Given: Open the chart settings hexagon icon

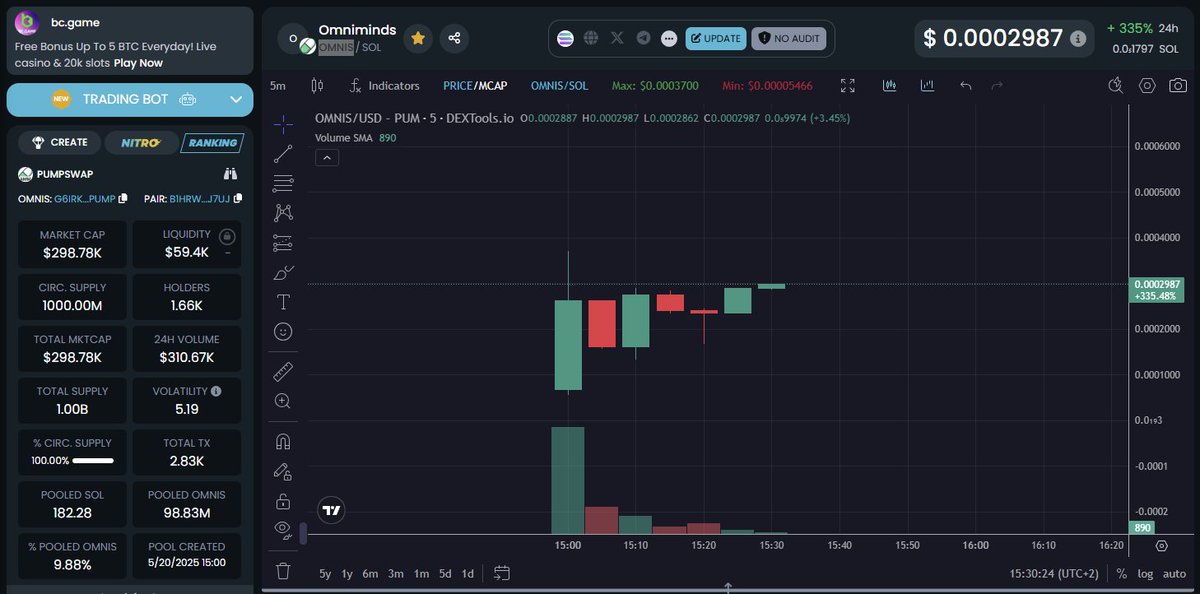Looking at the screenshot, I should [1147, 86].
